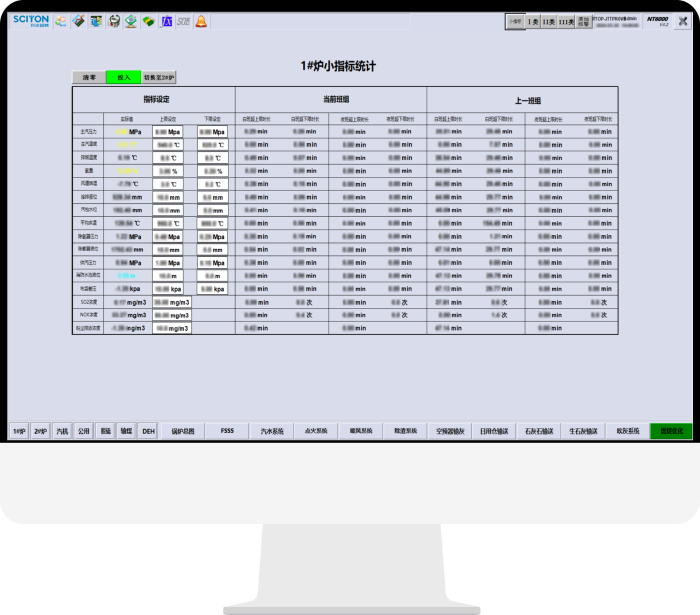700x615 pixels.
Task: Toggle the green 投入 button
Action: click(x=123, y=77)
